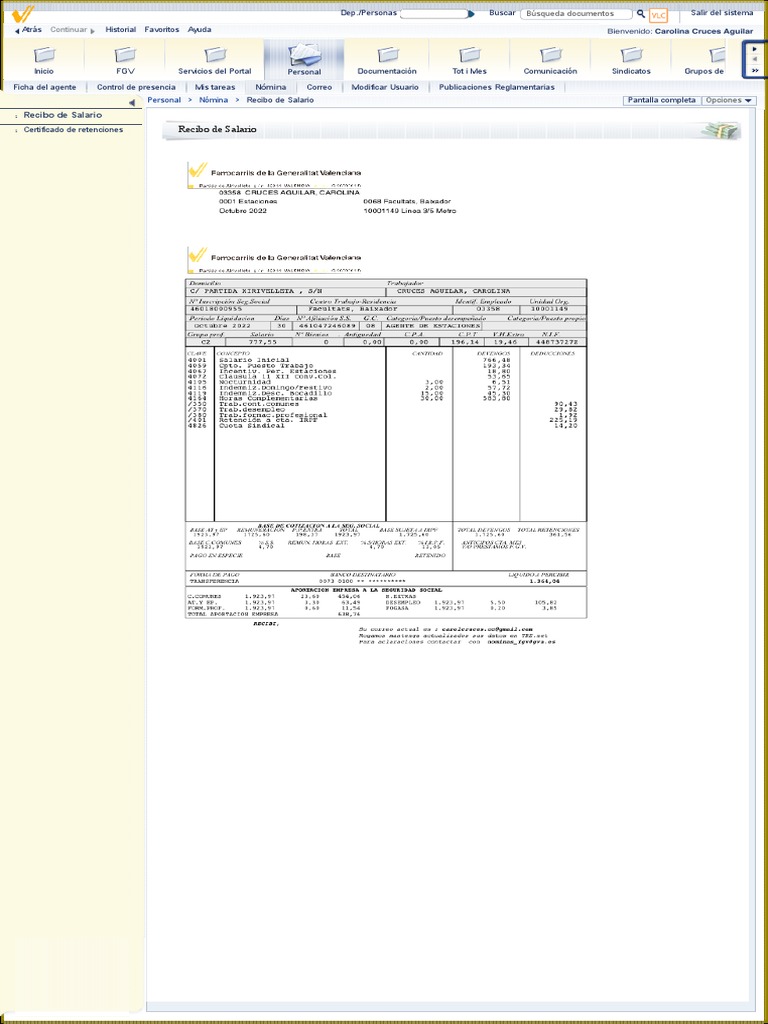Click the 'TRANSFERENCIA' payment method text
Screen dimensions: 768x1024
[x=214, y=581]
